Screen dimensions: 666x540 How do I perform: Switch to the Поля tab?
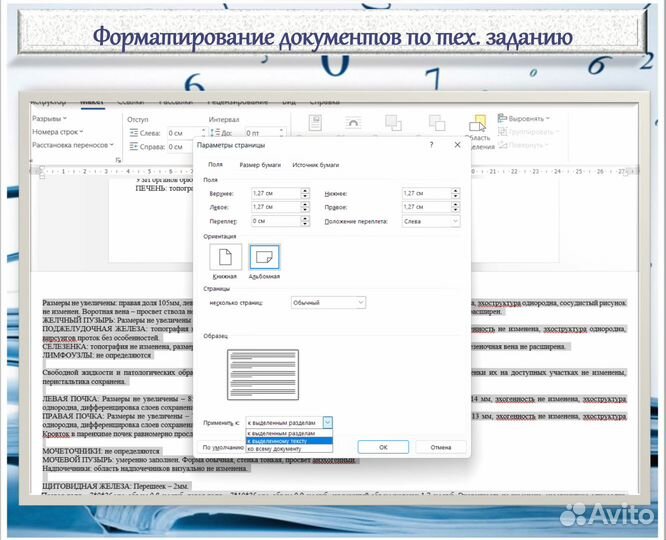(215, 164)
